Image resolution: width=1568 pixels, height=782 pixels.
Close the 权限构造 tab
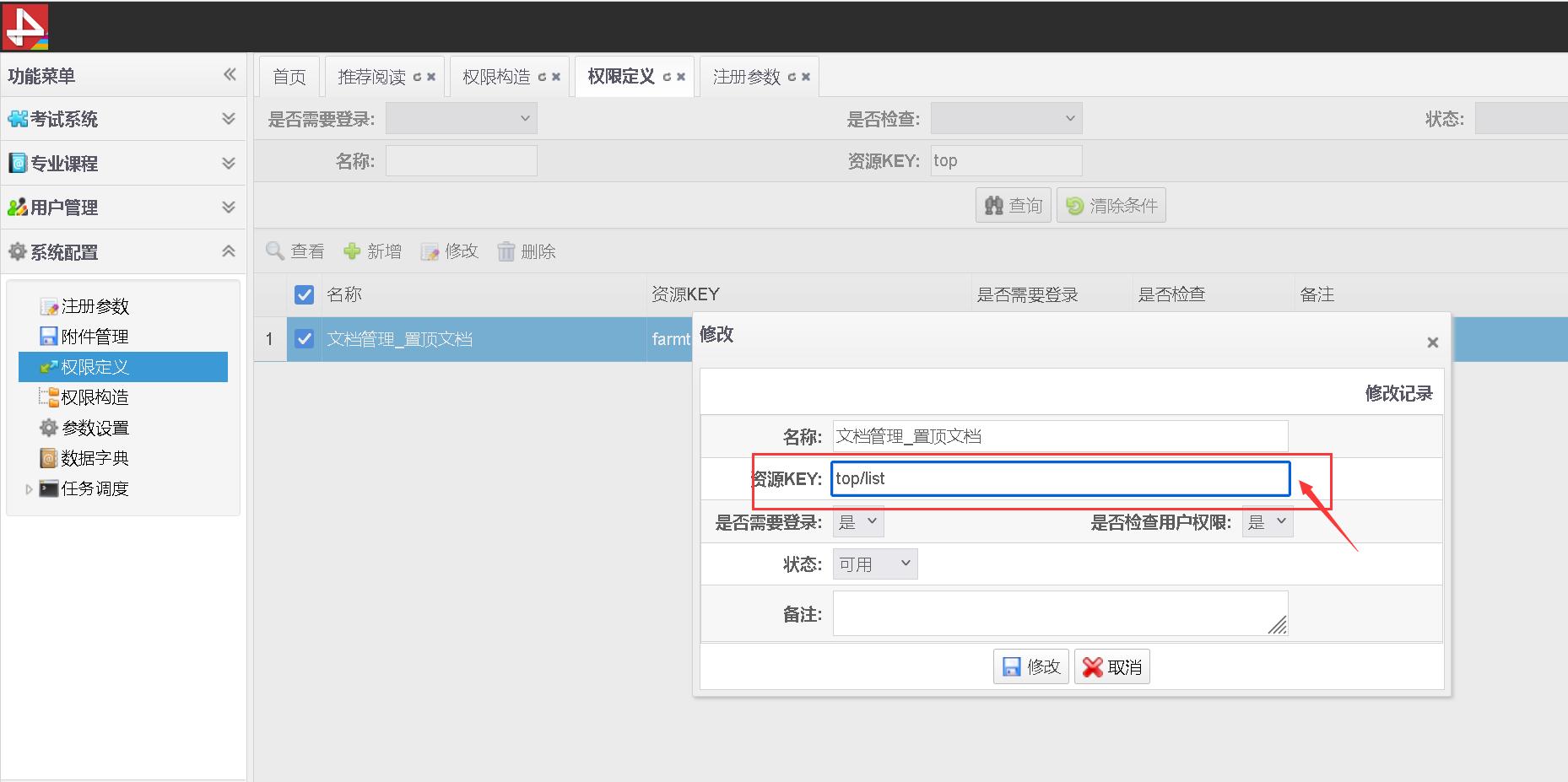tap(555, 77)
